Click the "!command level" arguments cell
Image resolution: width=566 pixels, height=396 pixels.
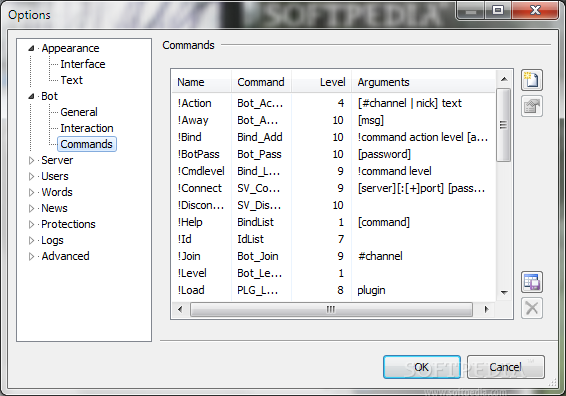(x=395, y=171)
